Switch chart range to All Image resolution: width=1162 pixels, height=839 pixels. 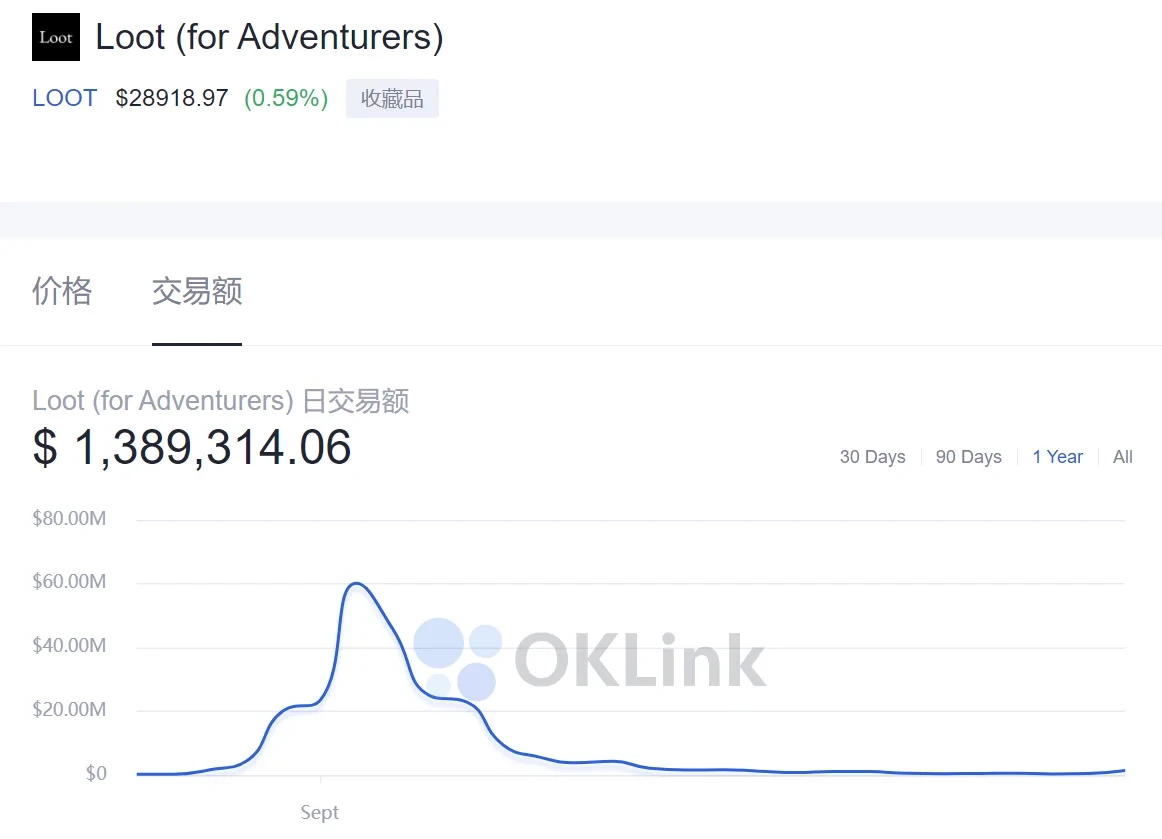(1122, 457)
